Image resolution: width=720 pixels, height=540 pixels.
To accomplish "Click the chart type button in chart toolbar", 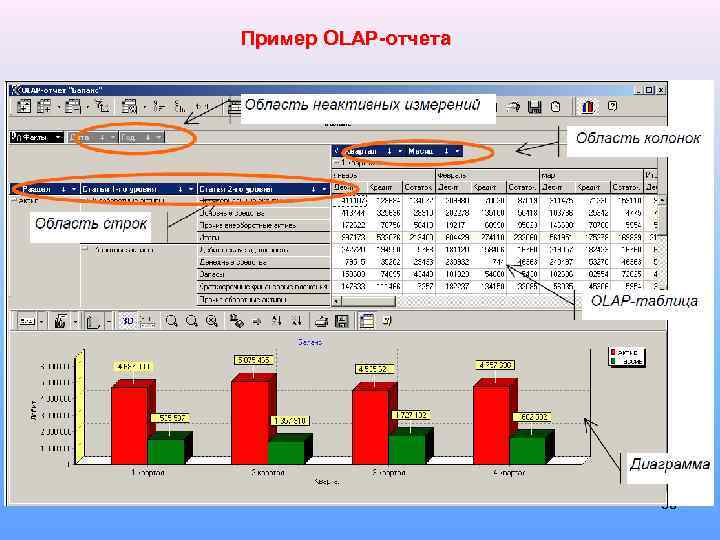I will (x=27, y=321).
